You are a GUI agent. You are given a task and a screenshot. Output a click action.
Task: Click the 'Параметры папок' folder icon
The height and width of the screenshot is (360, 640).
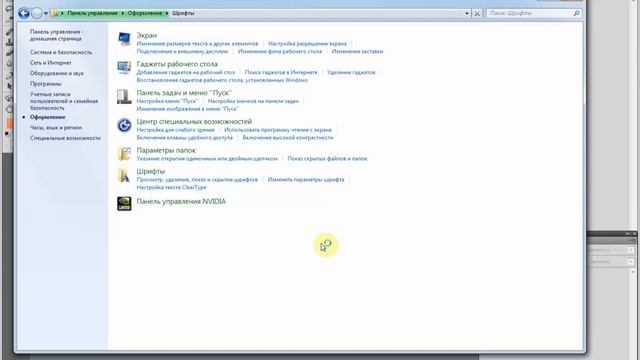(124, 154)
